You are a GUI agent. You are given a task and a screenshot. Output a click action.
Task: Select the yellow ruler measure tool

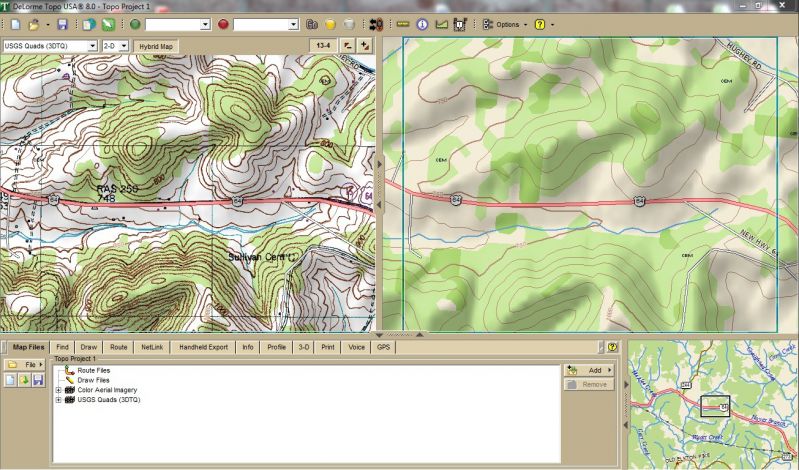coord(403,24)
